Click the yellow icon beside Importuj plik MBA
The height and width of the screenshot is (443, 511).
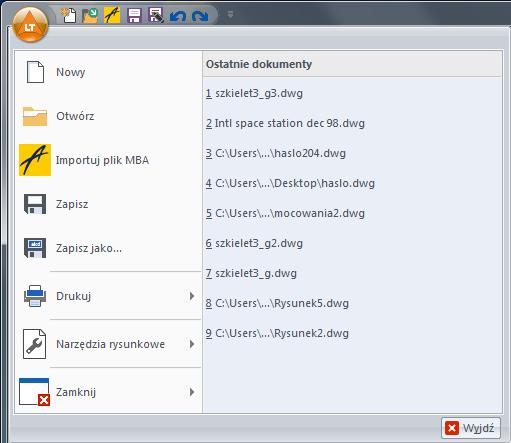point(35,160)
